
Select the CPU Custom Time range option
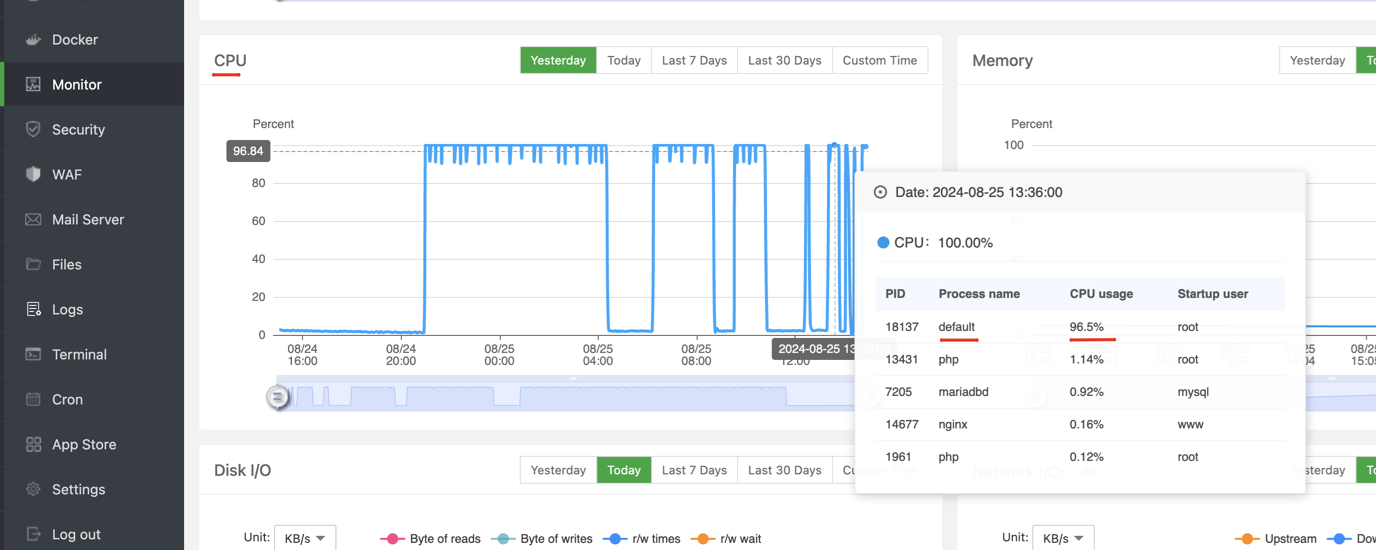pos(880,60)
